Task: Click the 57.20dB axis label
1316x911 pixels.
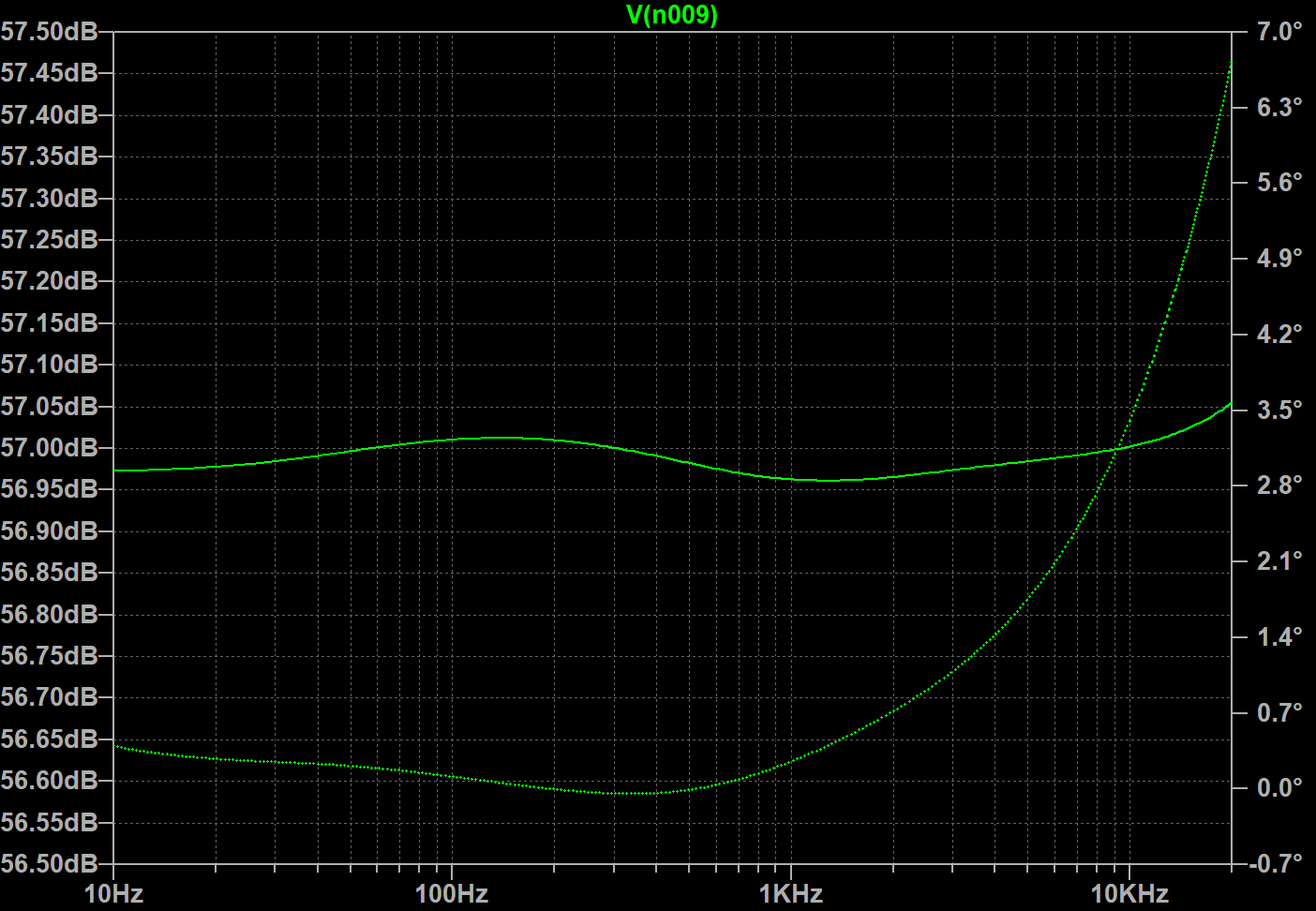Action: point(49,281)
